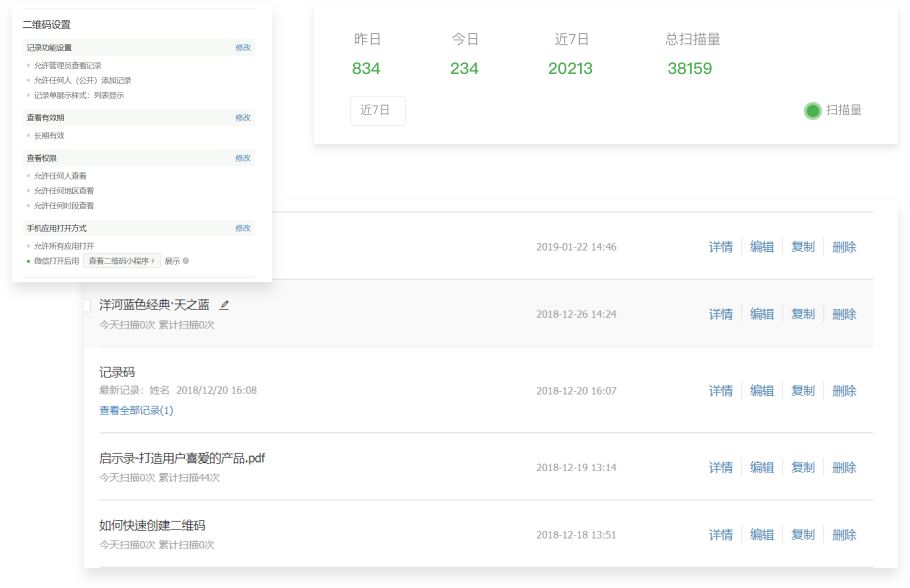
Task: Click 删除 for the 2019-01-22 14:46 row
Action: [844, 247]
